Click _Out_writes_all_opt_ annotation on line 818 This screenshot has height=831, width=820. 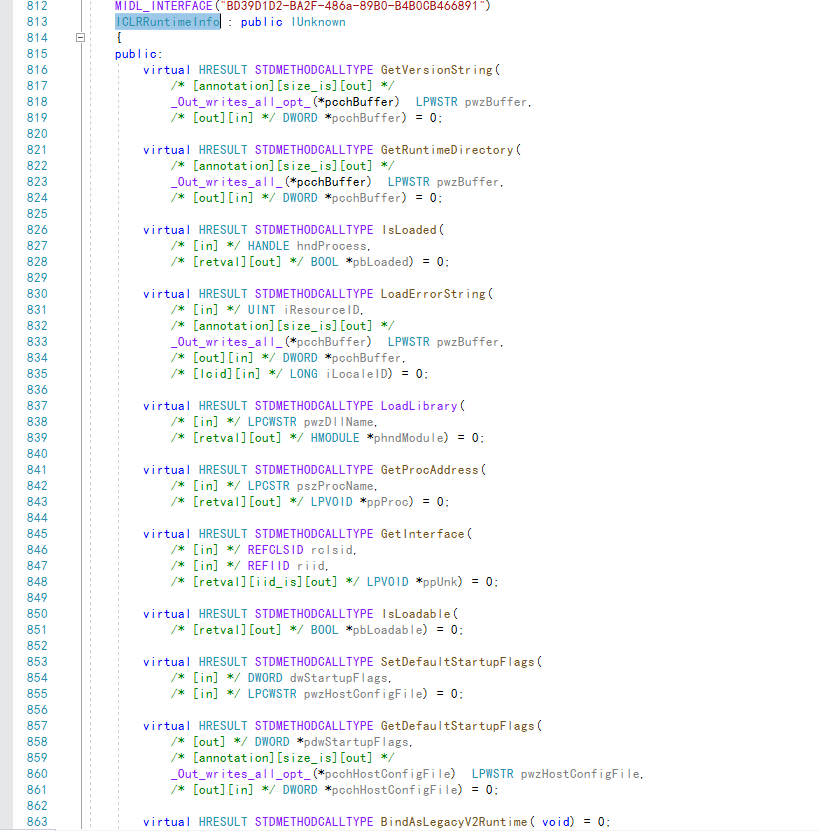(x=241, y=102)
